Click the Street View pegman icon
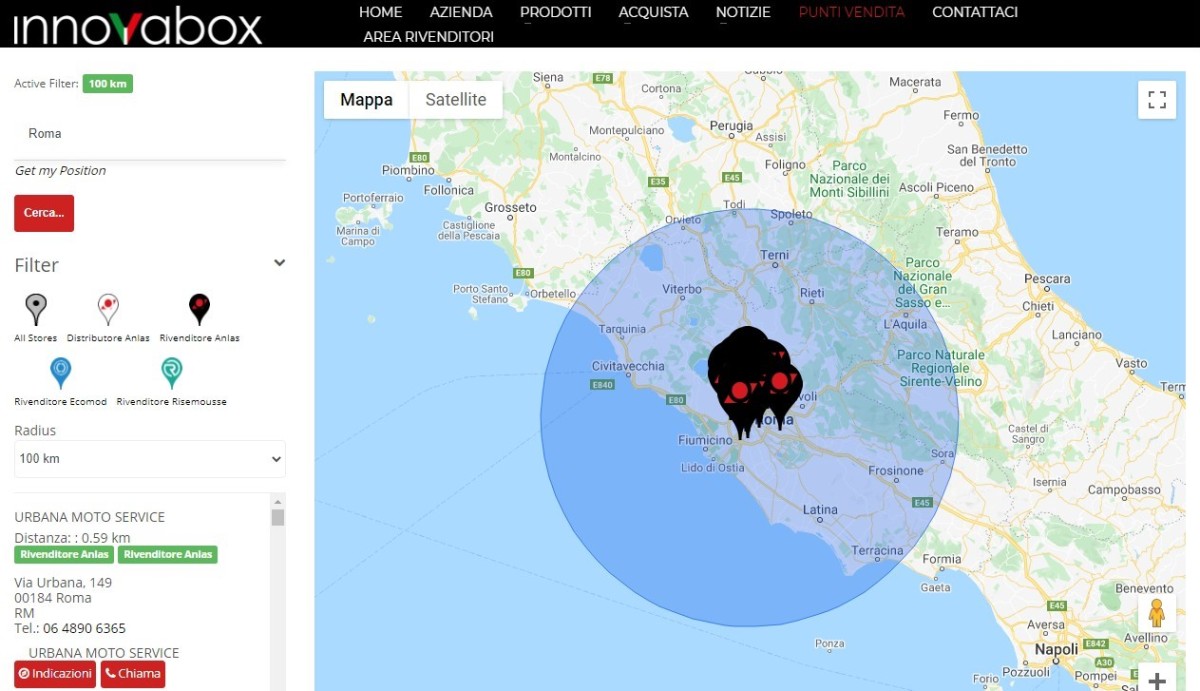Viewport: 1200px width, 691px height. (x=1157, y=613)
